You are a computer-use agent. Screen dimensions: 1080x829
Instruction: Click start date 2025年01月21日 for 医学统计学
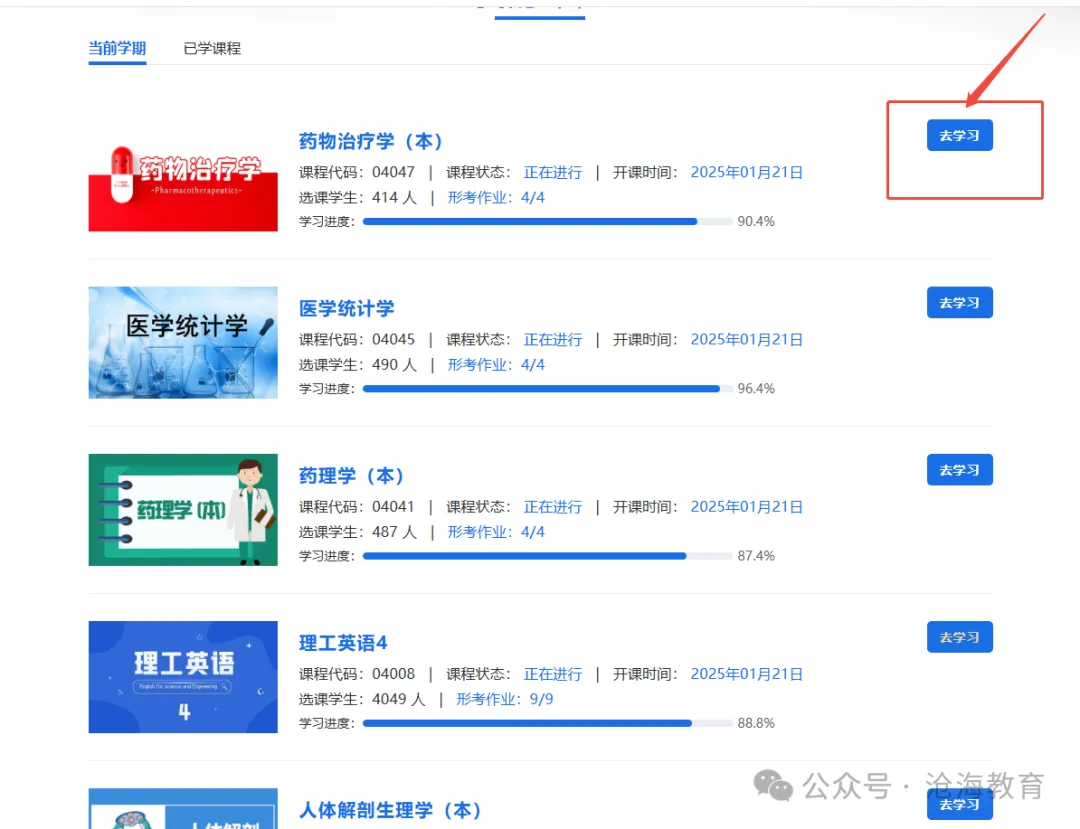click(747, 339)
